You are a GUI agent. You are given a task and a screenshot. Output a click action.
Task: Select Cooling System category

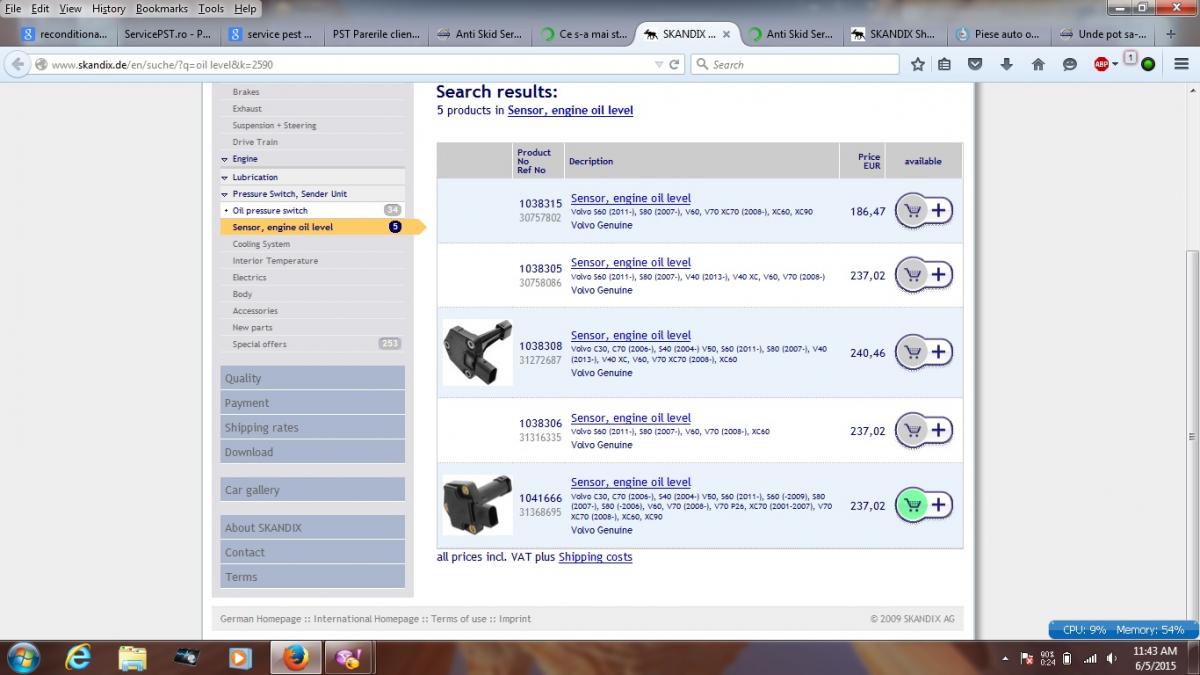tap(261, 244)
